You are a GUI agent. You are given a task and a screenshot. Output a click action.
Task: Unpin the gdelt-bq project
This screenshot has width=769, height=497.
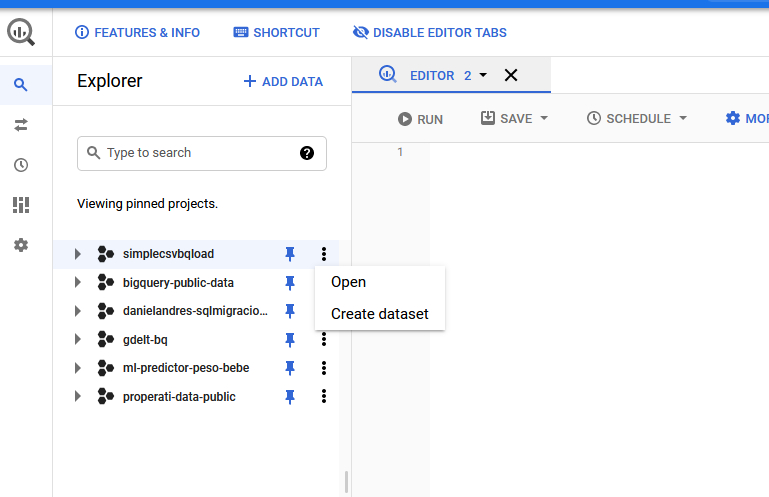pyautogui.click(x=290, y=340)
